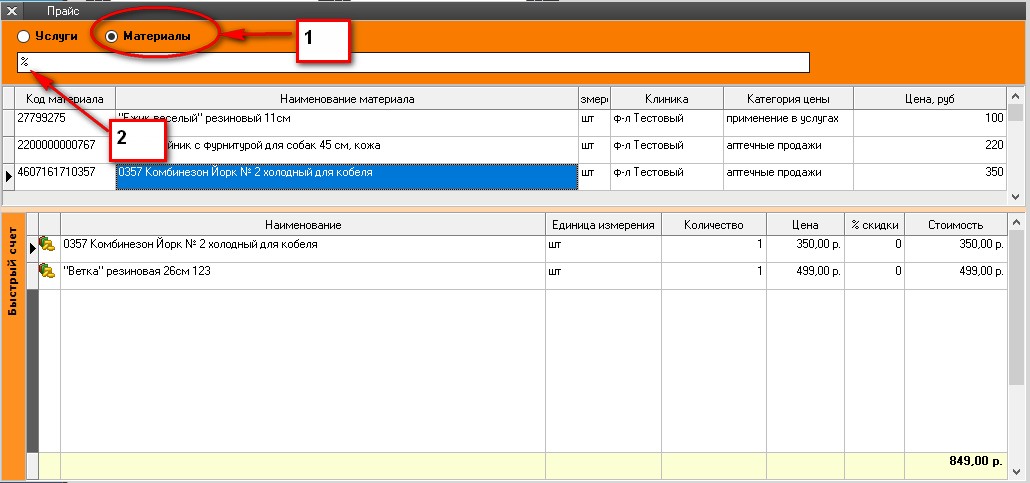Select the Материалы radio button
Image resolution: width=1030 pixels, height=483 pixels.
[111, 36]
